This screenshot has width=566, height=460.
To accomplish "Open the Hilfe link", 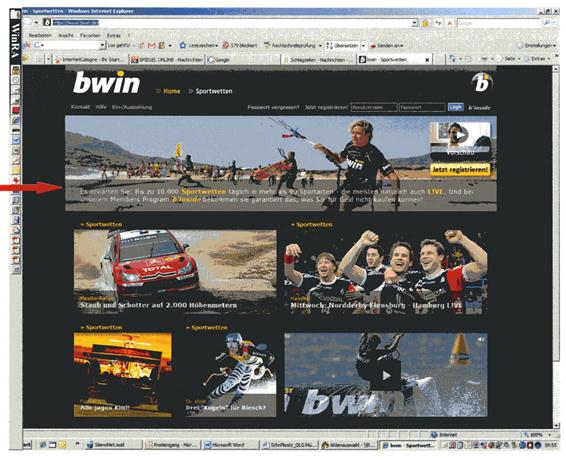I will pyautogui.click(x=101, y=107).
